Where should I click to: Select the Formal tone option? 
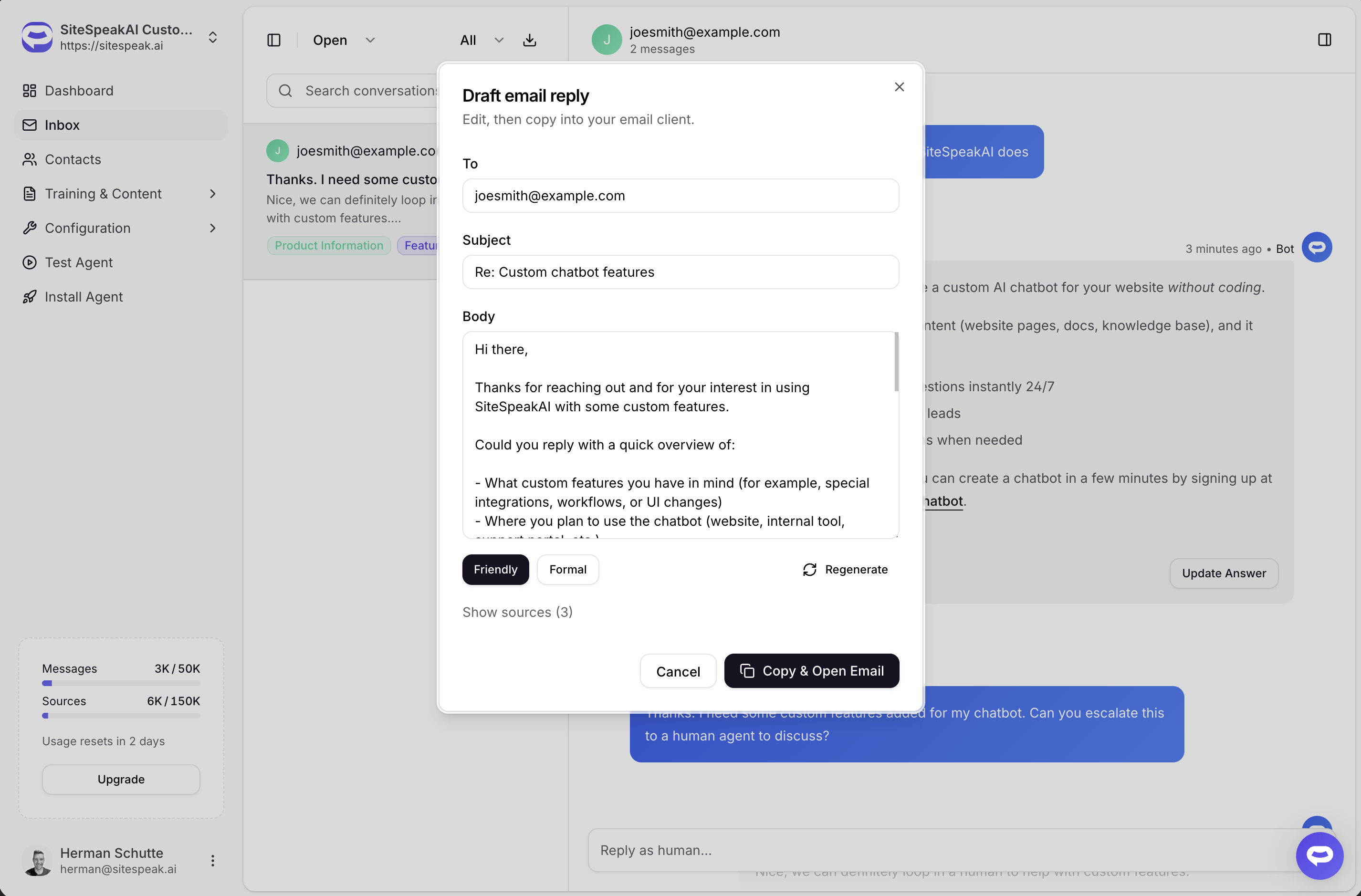568,569
